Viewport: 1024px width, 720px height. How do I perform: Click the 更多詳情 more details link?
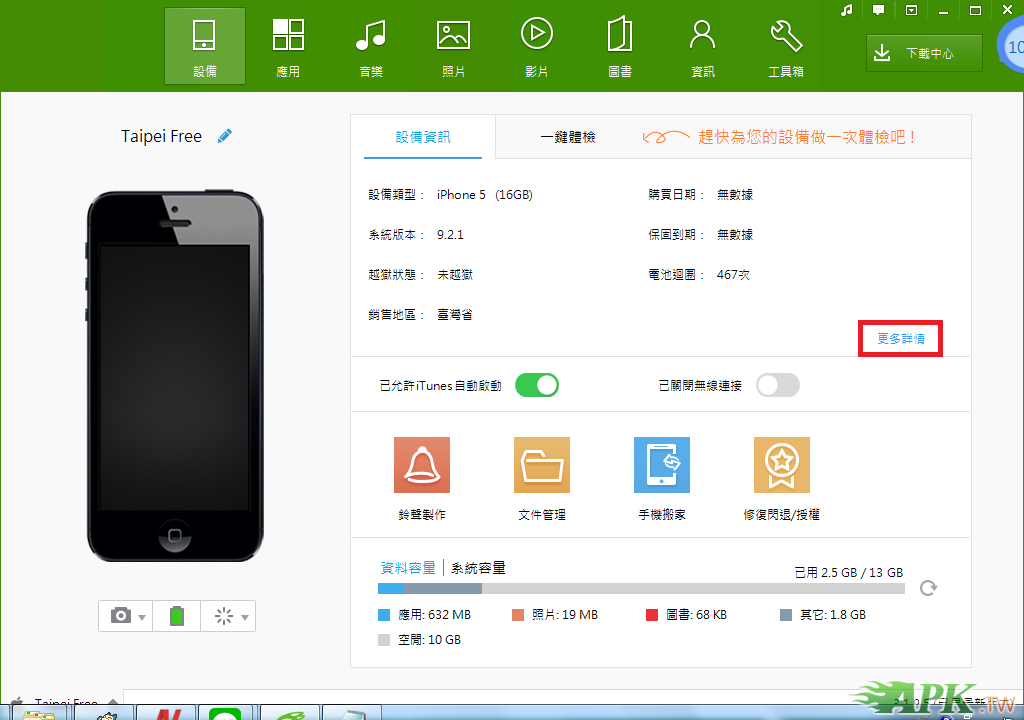tap(901, 339)
